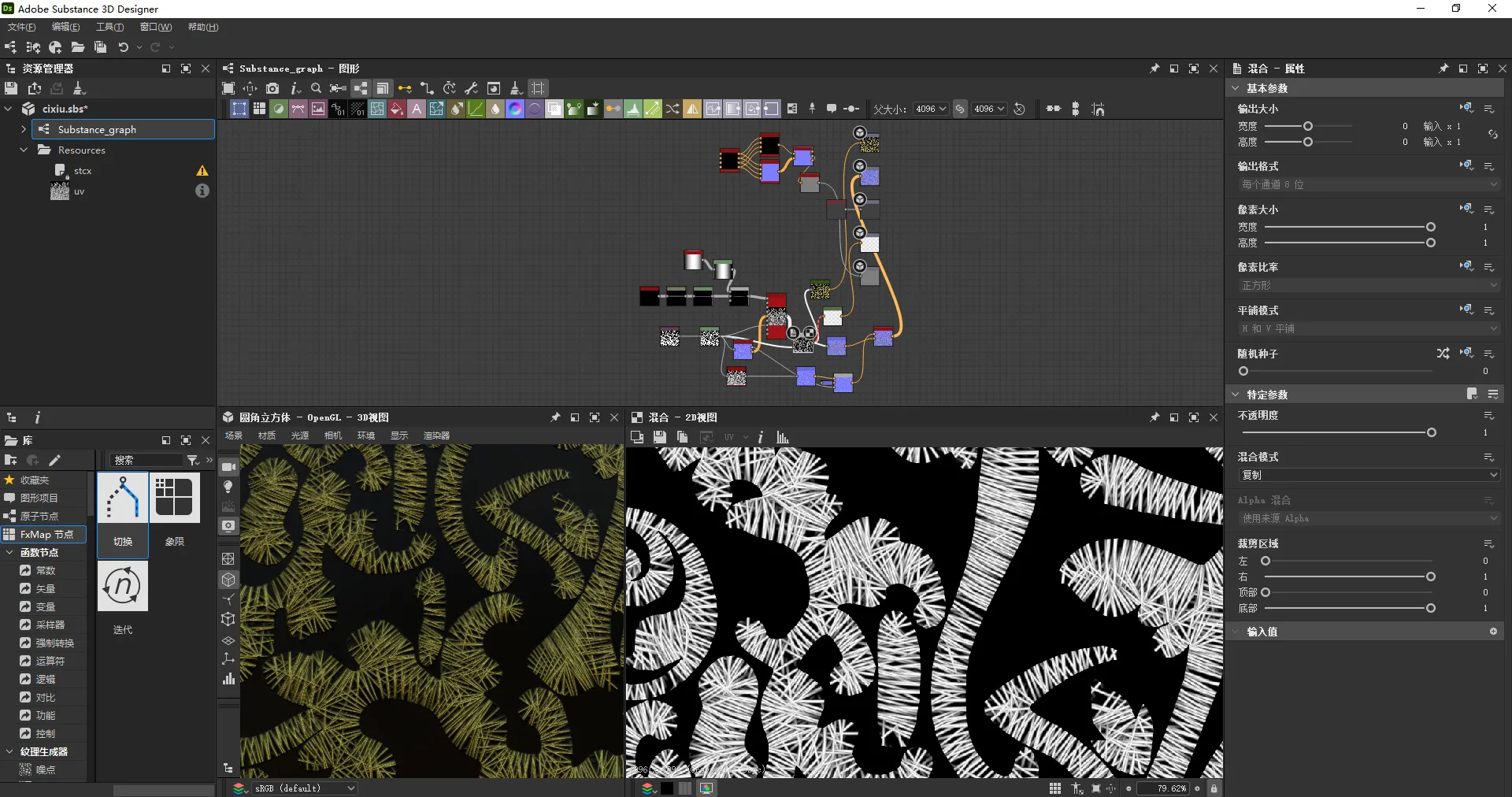Collapse the Resources folder in the explorer

(x=24, y=150)
